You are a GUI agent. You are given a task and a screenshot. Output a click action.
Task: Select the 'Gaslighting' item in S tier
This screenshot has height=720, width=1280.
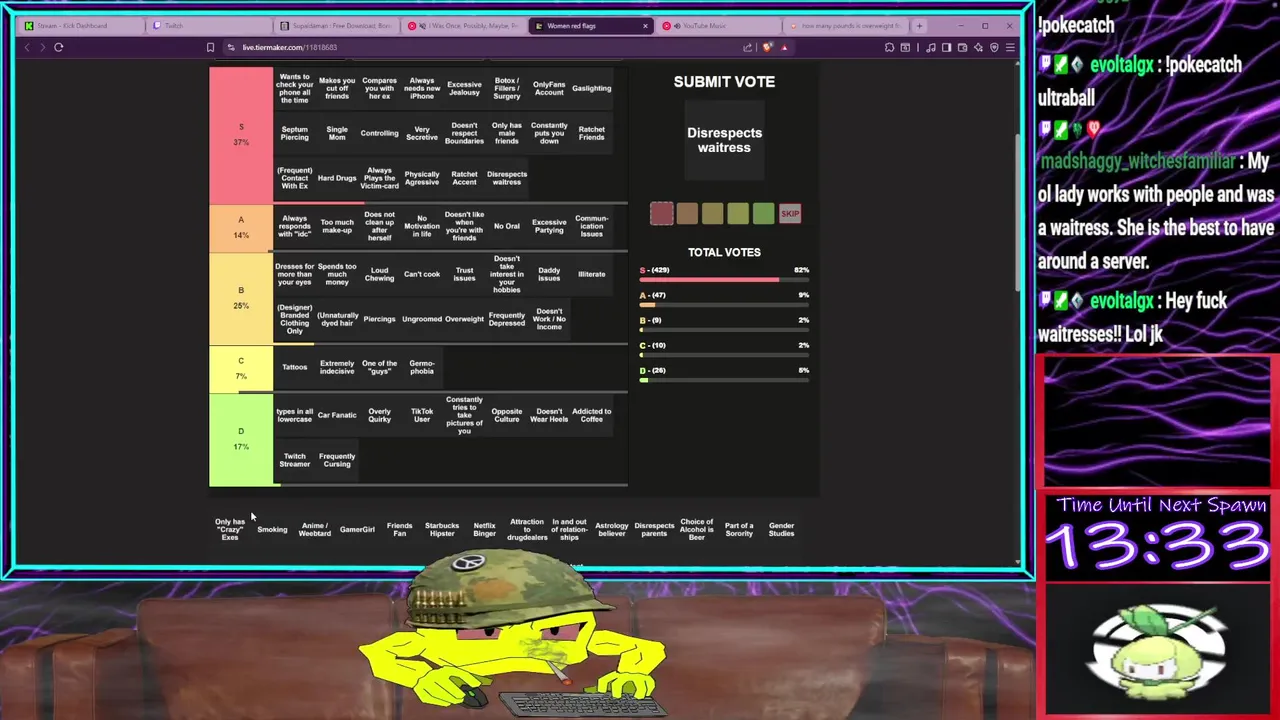[592, 88]
